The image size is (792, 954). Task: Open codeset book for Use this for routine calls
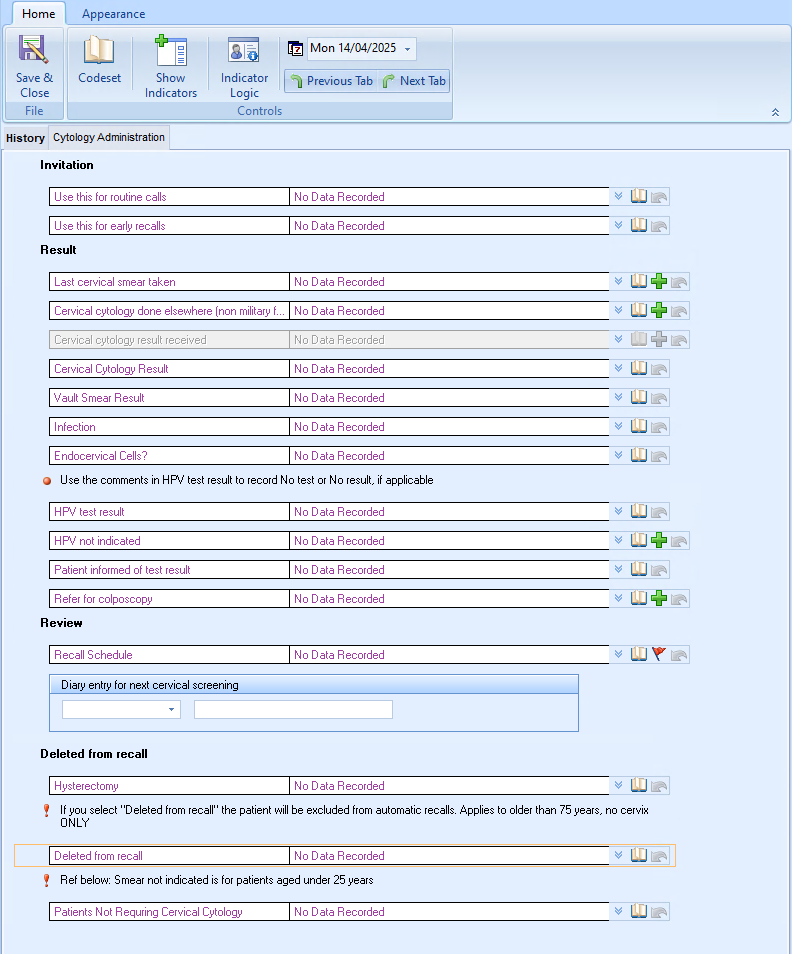[x=639, y=197]
